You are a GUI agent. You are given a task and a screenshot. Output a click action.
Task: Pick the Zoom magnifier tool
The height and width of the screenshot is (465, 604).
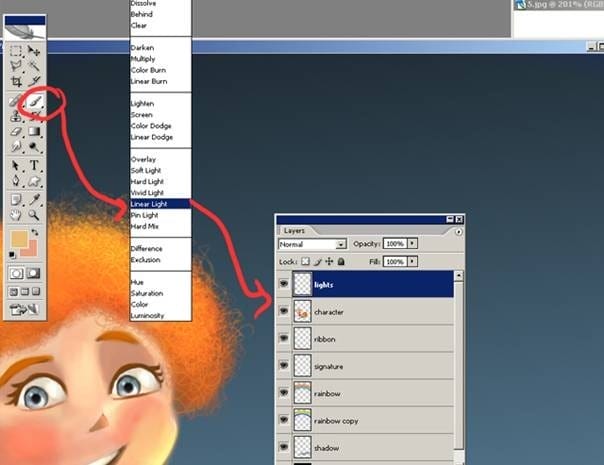coord(34,214)
